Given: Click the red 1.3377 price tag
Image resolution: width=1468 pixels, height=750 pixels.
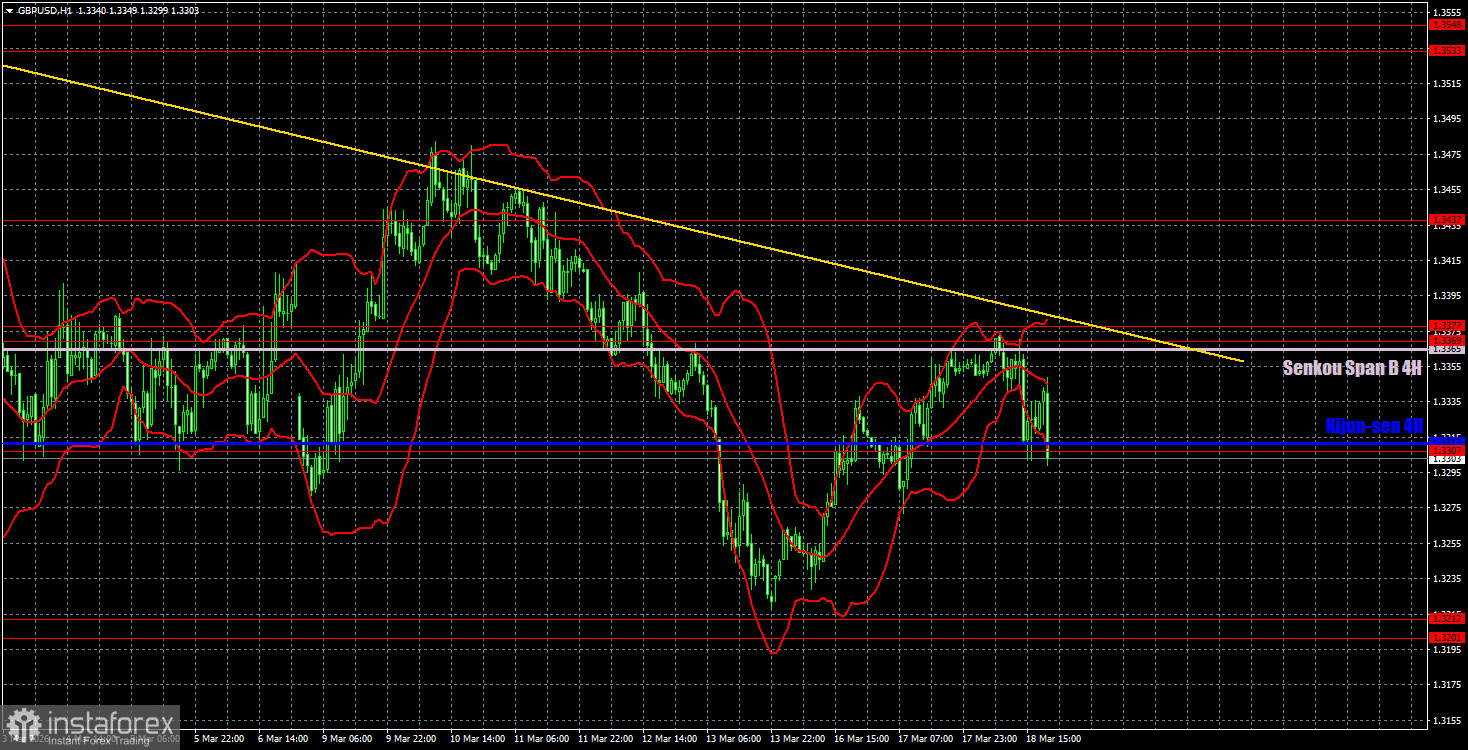Looking at the screenshot, I should click(1447, 325).
